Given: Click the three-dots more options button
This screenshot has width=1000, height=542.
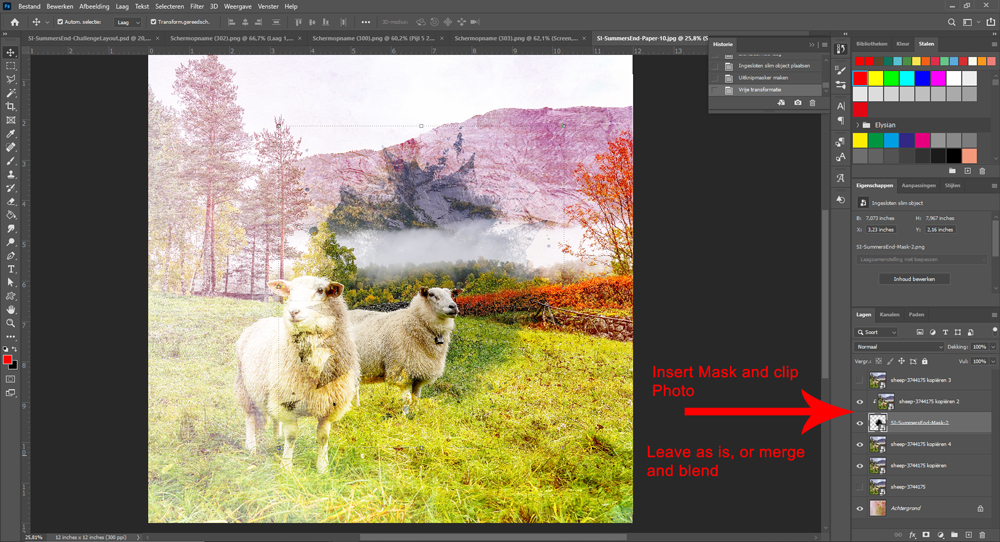Looking at the screenshot, I should [365, 22].
